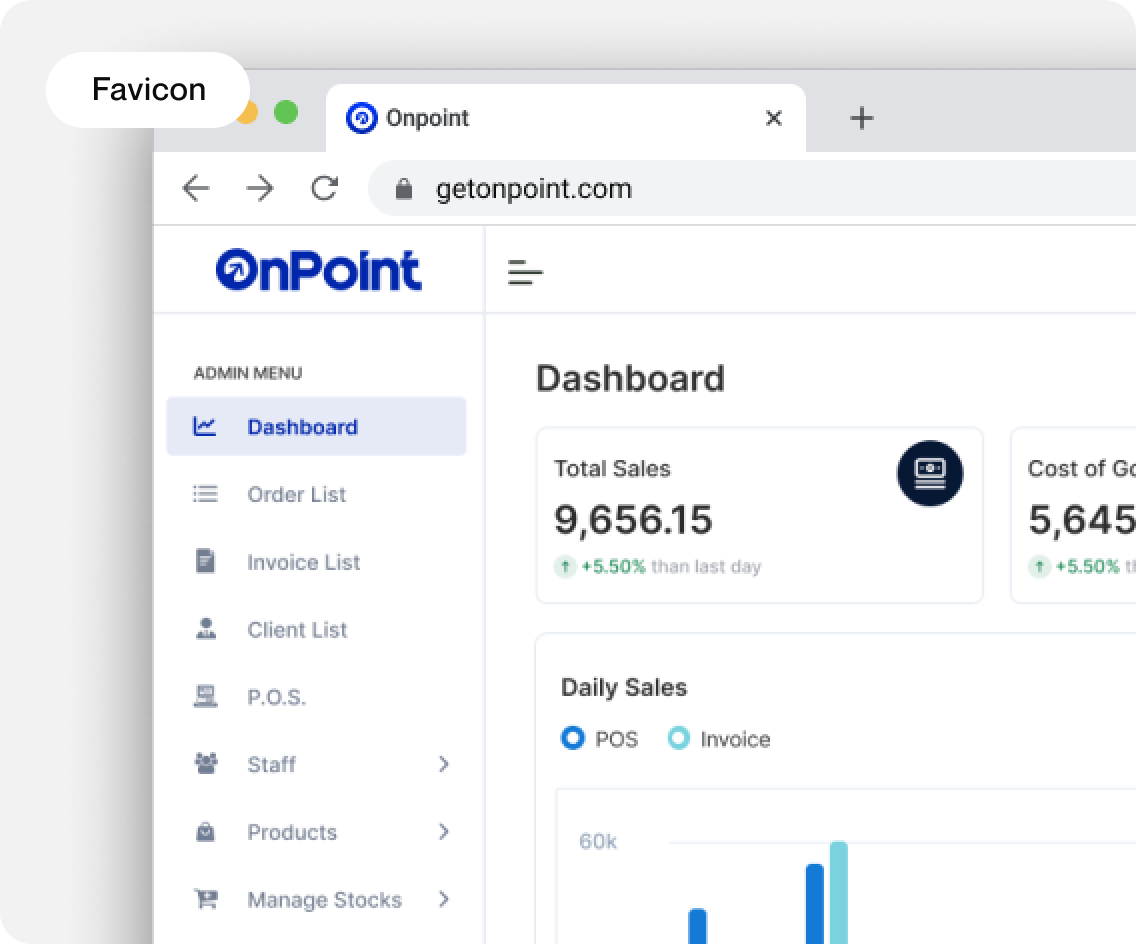1136x944 pixels.
Task: Open Dashboard in admin menu
Action: [x=317, y=427]
